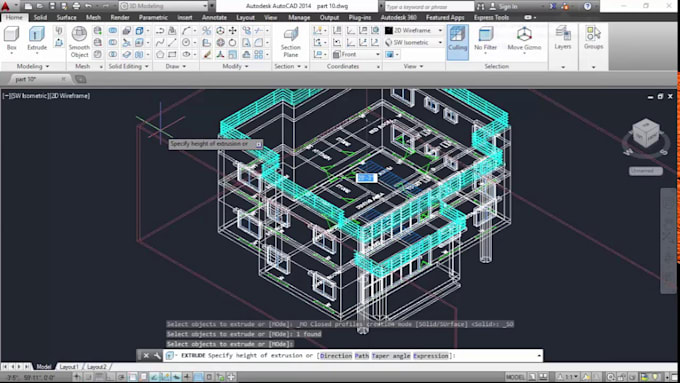Toggle the highlighted dynamic input status button
The height and width of the screenshot is (383, 680).
point(198,377)
